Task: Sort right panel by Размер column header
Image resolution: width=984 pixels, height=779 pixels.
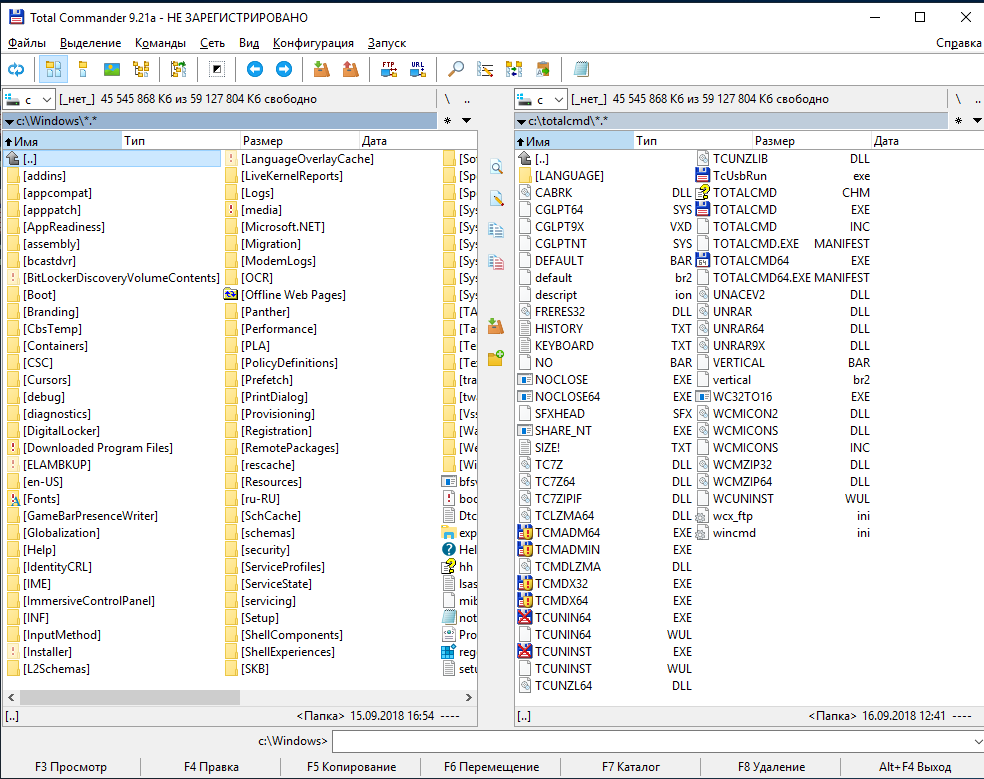Action: pyautogui.click(x=812, y=141)
